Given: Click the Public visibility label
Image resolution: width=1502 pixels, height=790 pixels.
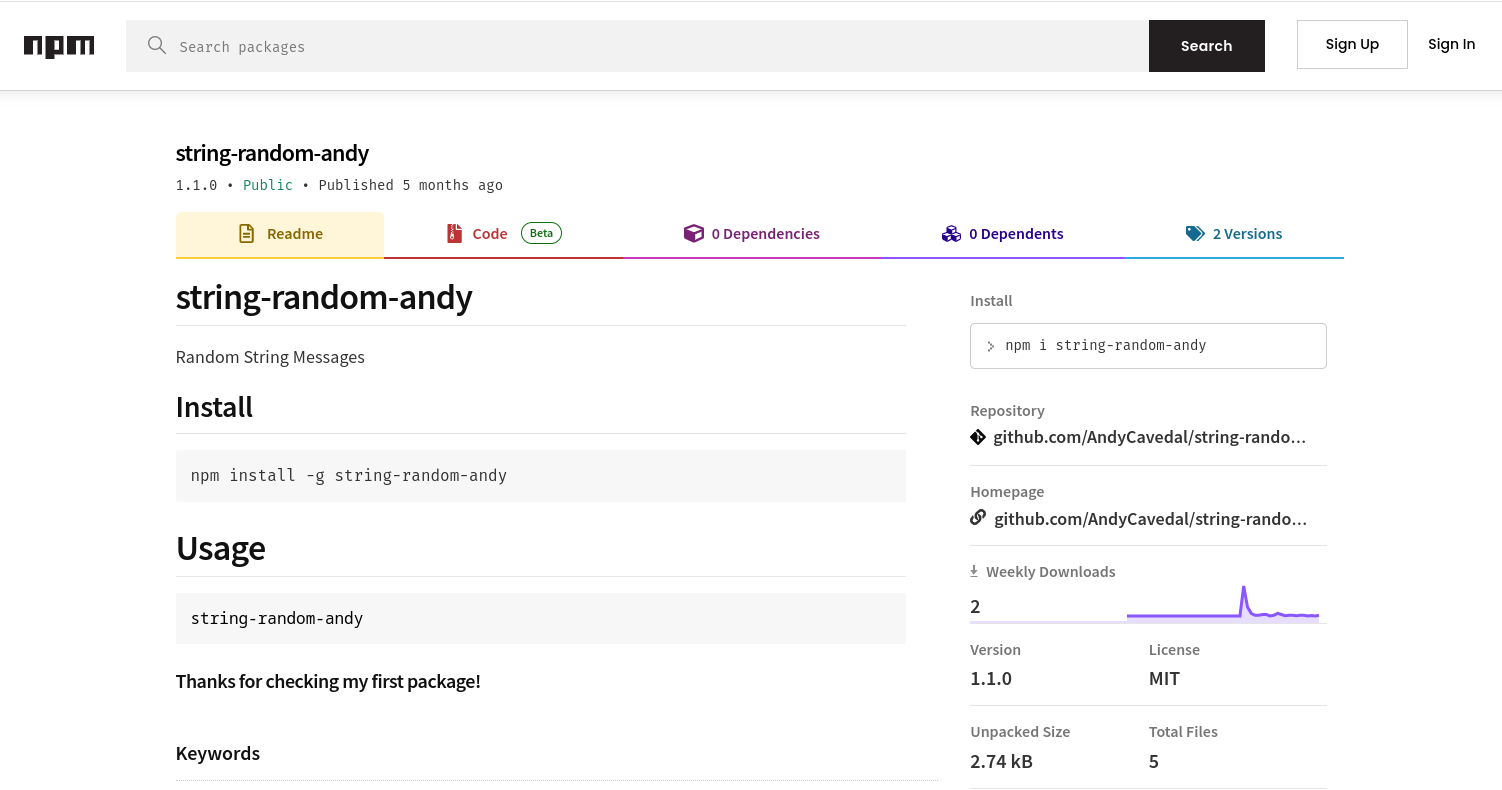Looking at the screenshot, I should click(x=267, y=185).
